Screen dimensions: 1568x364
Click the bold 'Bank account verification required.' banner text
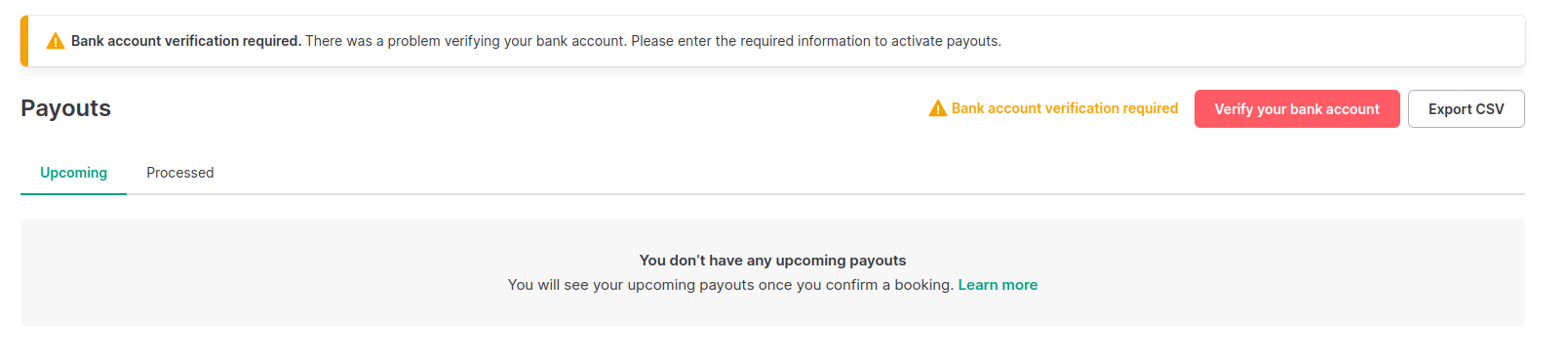point(186,41)
